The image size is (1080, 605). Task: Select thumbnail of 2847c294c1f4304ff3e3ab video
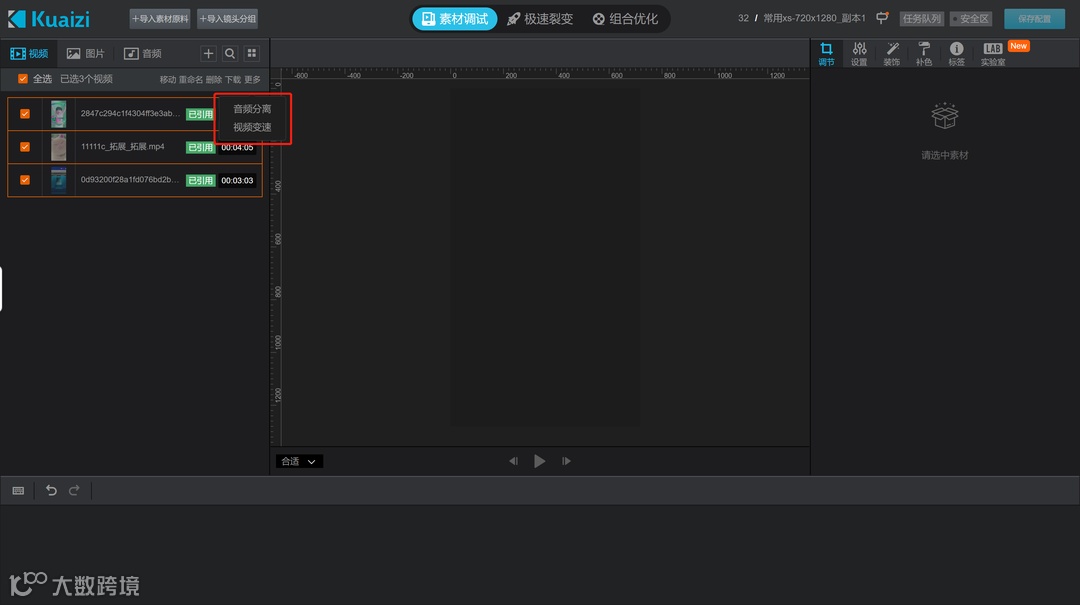[x=59, y=114]
